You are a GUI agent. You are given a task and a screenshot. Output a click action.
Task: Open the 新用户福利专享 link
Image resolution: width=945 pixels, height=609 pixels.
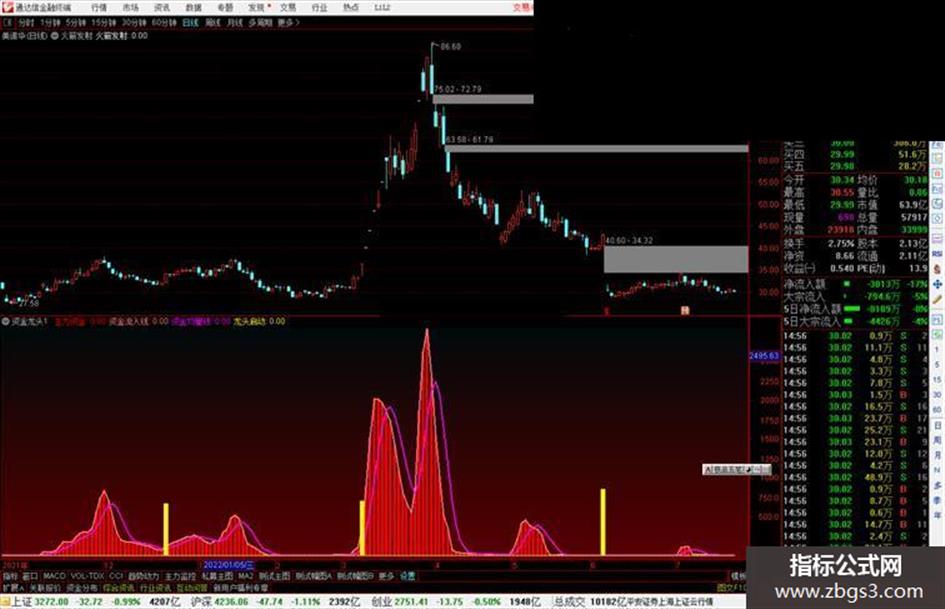[240, 587]
